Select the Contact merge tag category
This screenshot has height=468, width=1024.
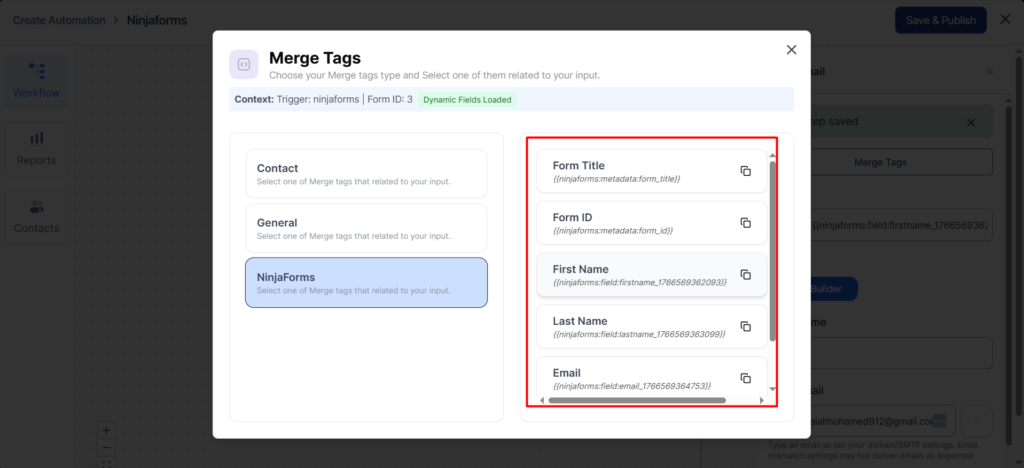point(366,174)
